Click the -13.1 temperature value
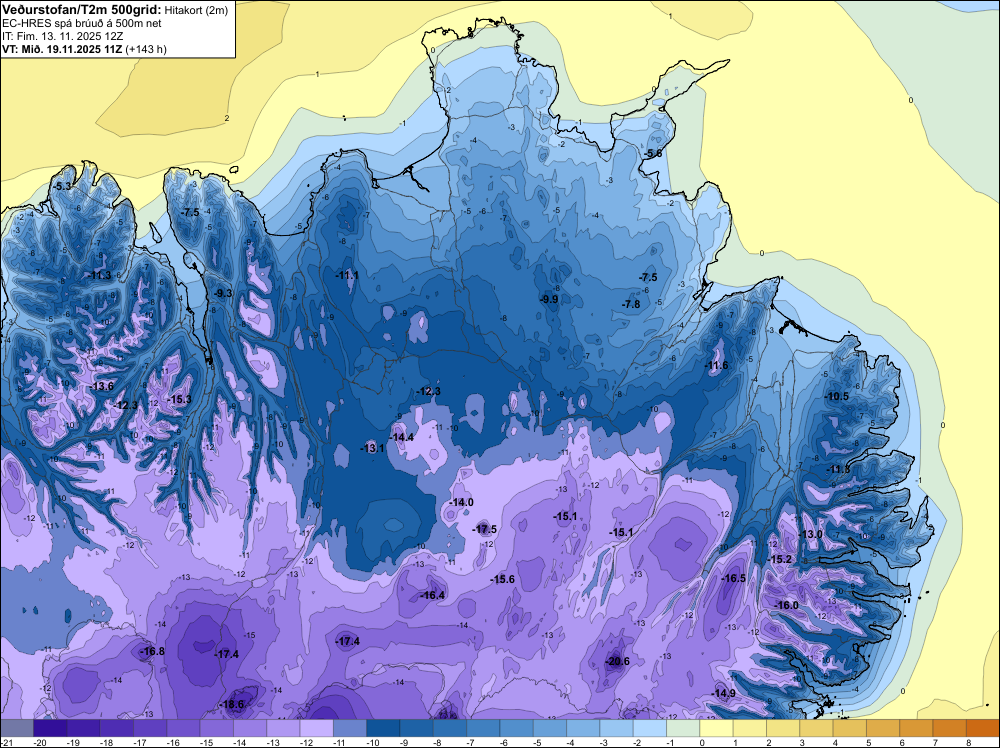This screenshot has height=748, width=1000. tap(372, 448)
